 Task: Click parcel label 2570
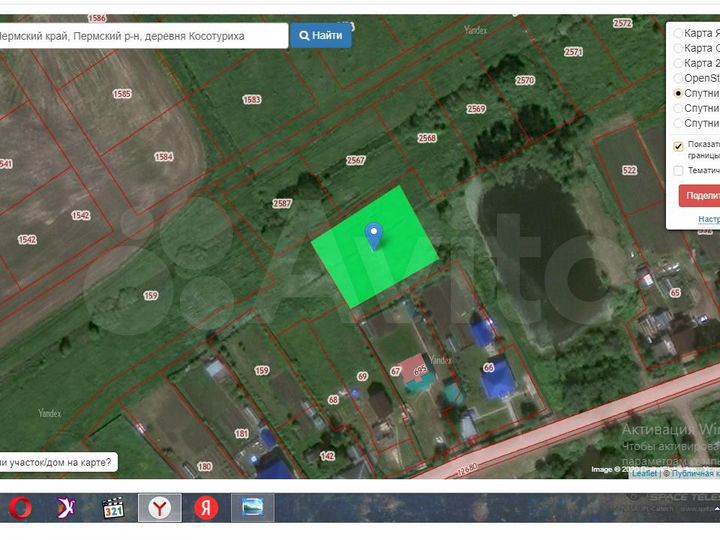point(525,80)
